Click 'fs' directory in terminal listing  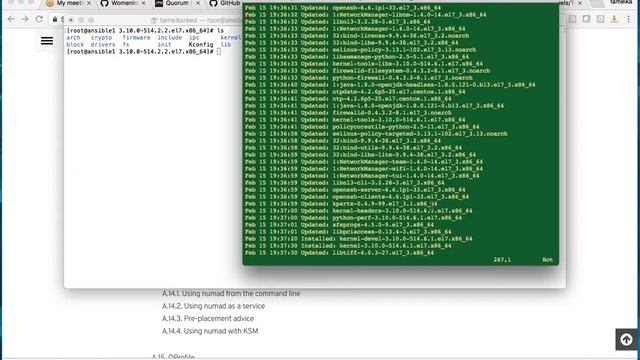(126, 44)
